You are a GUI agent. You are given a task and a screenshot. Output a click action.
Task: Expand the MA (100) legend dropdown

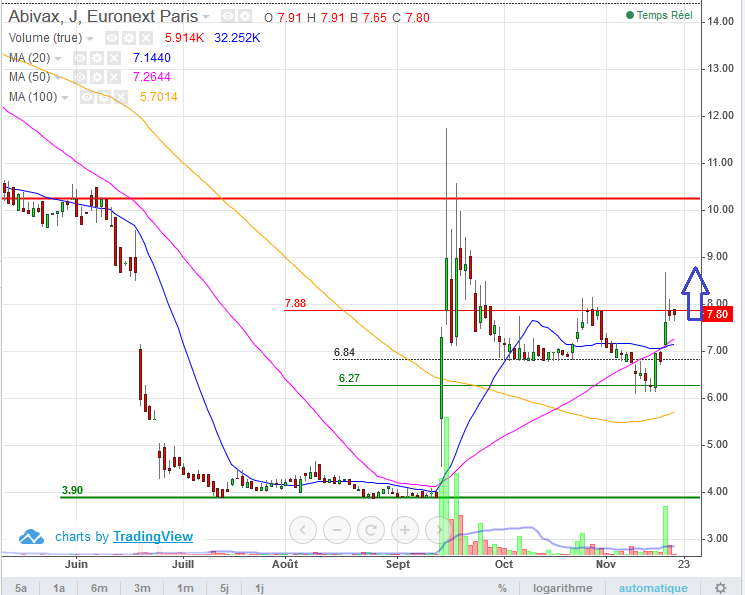coord(65,98)
